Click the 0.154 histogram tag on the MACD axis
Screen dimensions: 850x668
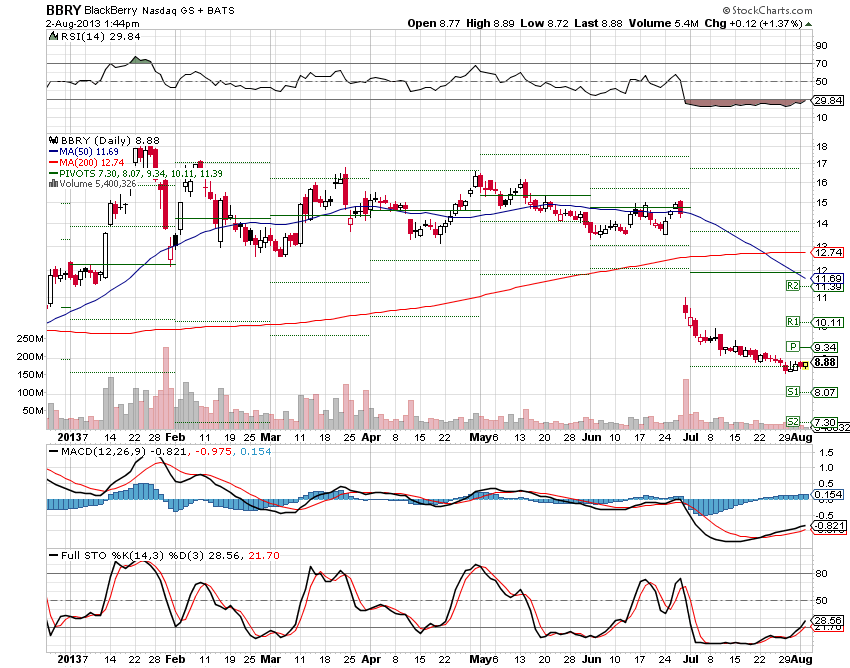coord(828,494)
